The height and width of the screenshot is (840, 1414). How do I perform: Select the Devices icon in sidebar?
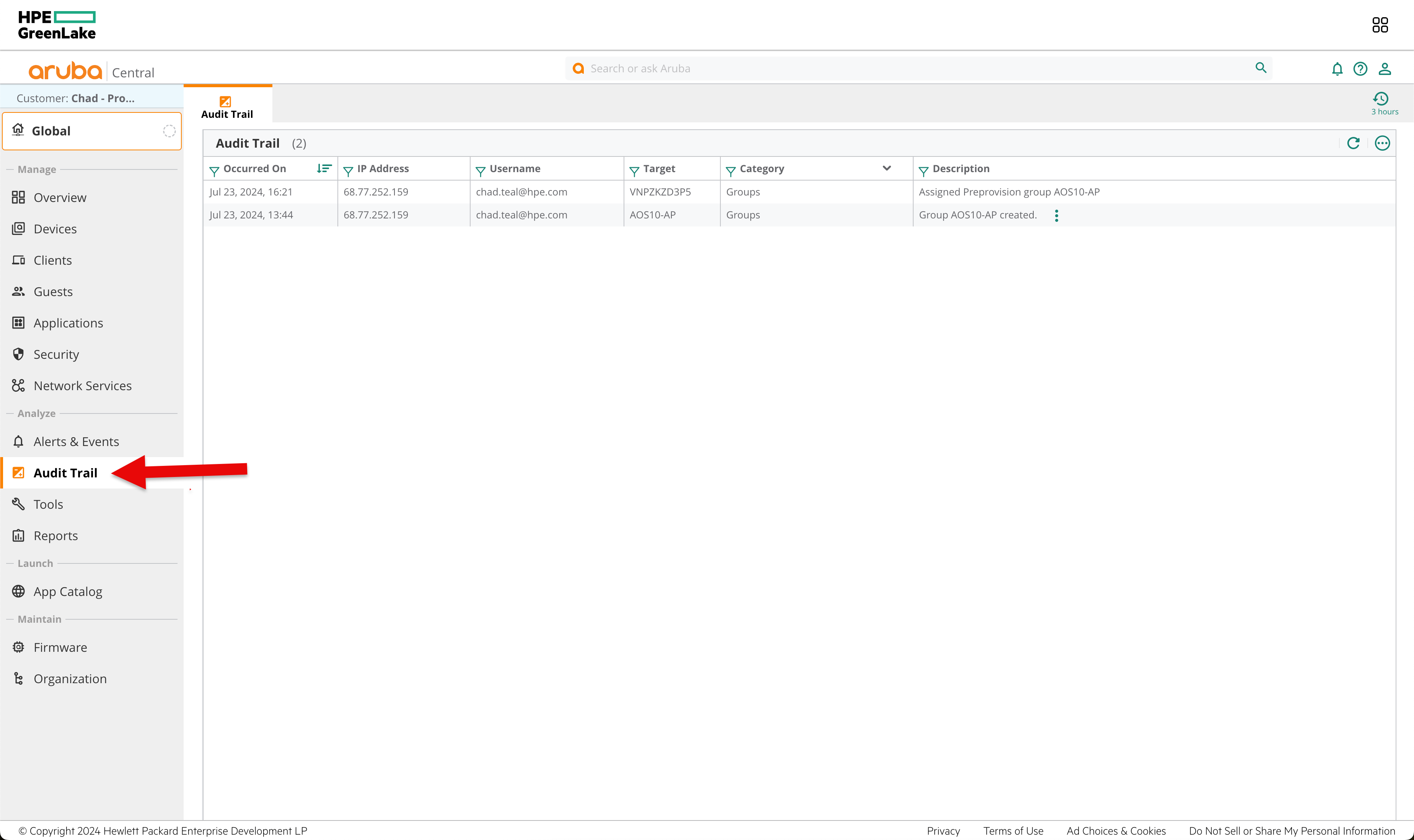point(18,229)
